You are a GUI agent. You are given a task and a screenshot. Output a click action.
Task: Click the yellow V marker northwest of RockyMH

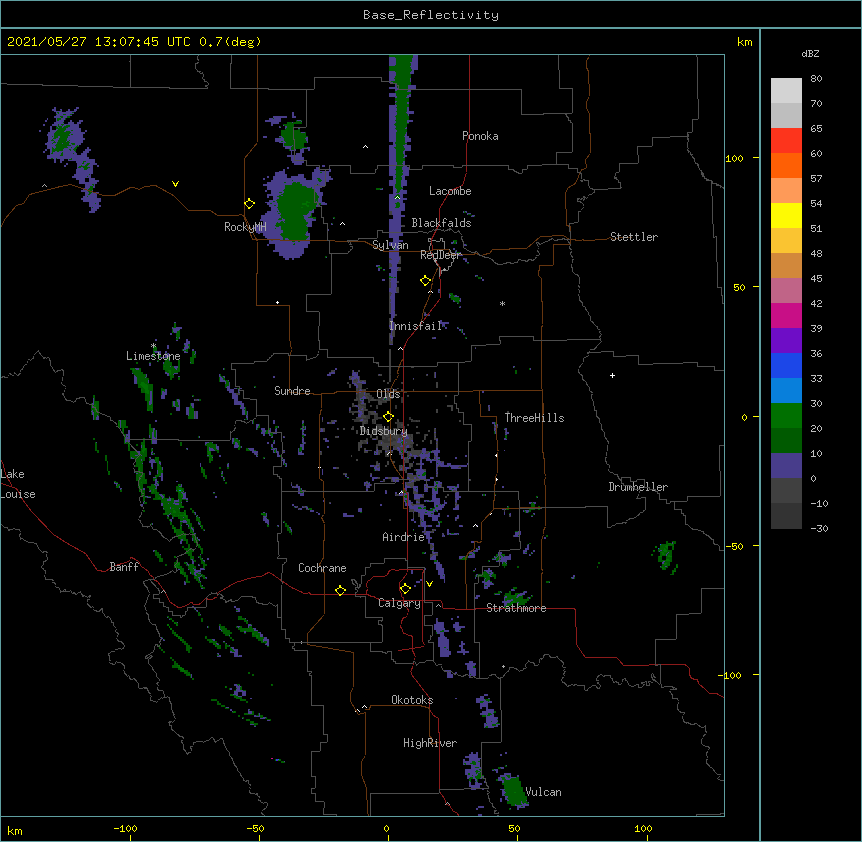point(175,184)
